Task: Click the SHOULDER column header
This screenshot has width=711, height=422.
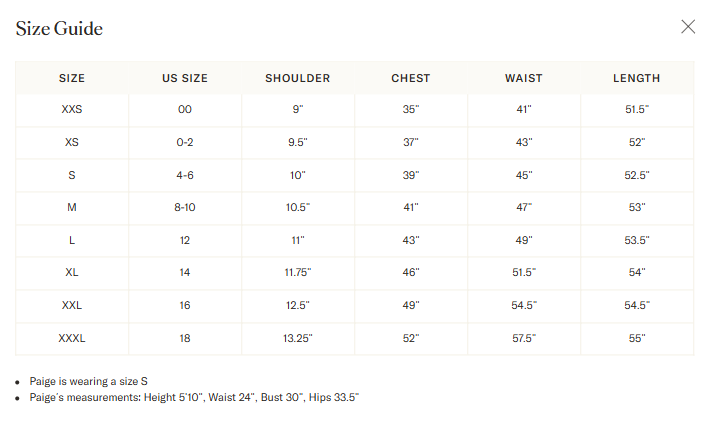Action: pos(298,78)
